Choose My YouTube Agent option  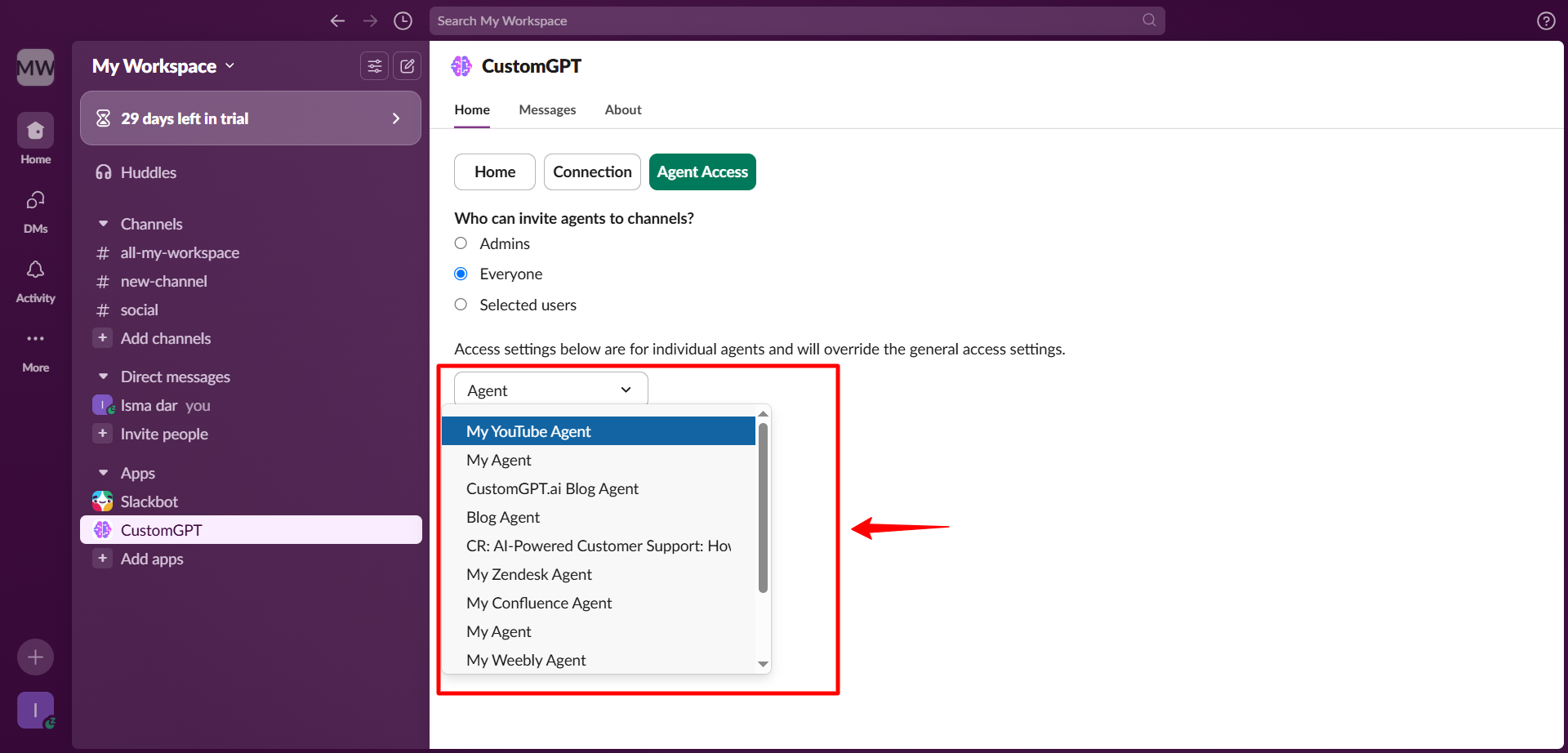(599, 431)
